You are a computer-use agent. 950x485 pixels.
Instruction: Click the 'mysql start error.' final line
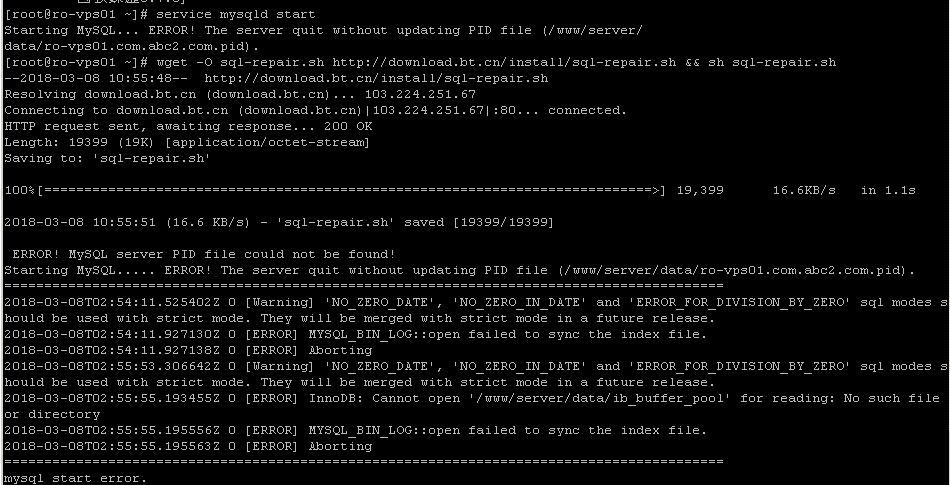pyautogui.click(x=76, y=478)
